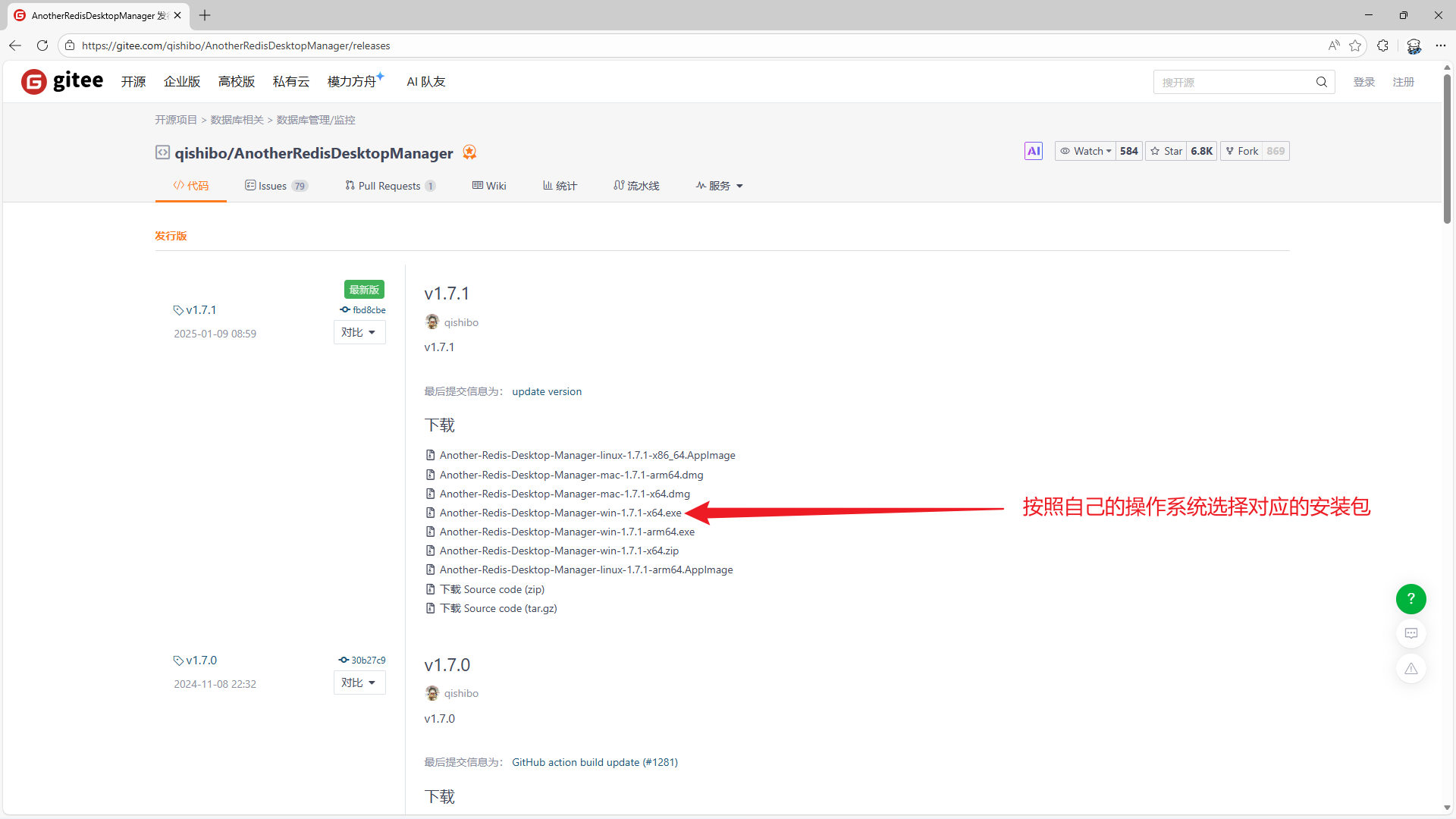
Task: Download the win-1.7.1-x64.zip file
Action: 560,551
